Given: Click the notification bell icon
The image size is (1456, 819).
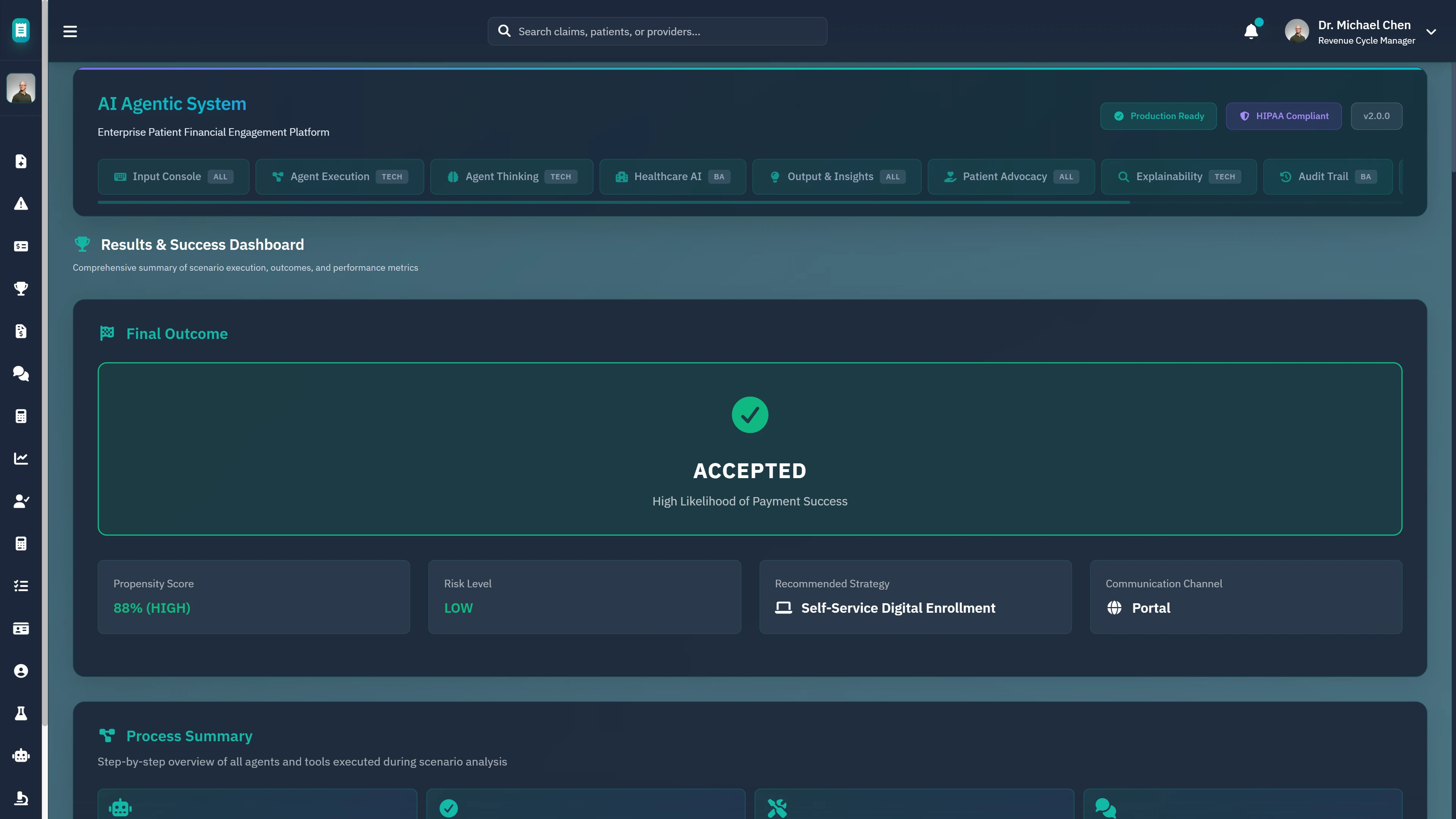Looking at the screenshot, I should pos(1251,31).
